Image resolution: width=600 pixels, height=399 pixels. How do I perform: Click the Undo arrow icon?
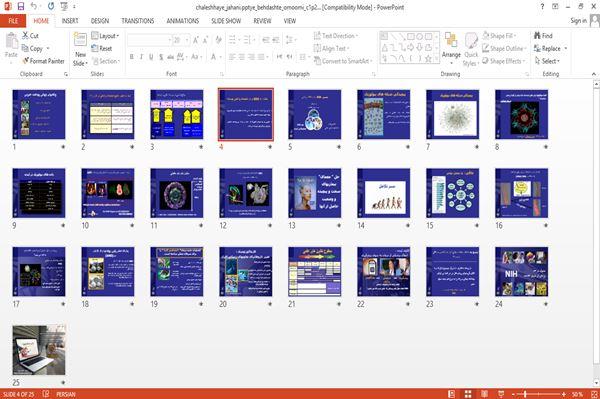click(x=34, y=7)
